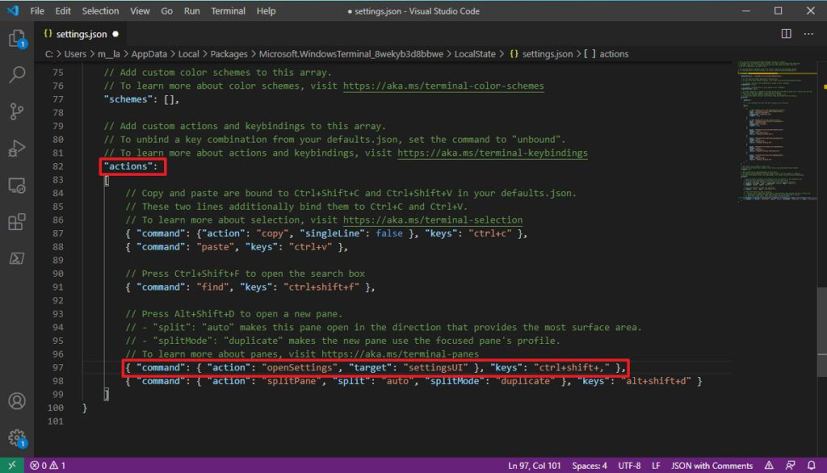Viewport: 827px width, 473px height.
Task: Click the minimap code overview
Action: 776,131
